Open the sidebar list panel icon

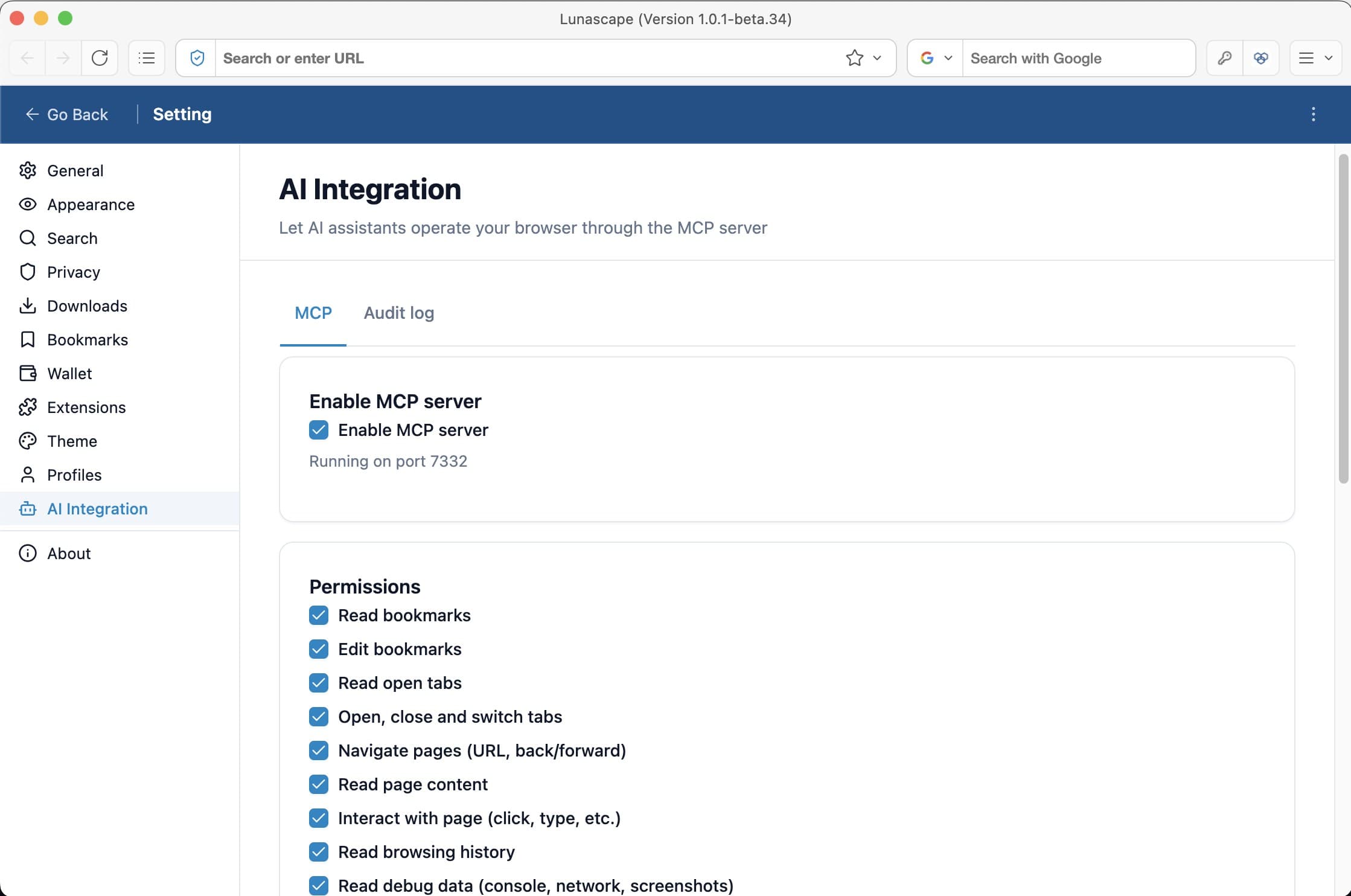click(x=147, y=58)
